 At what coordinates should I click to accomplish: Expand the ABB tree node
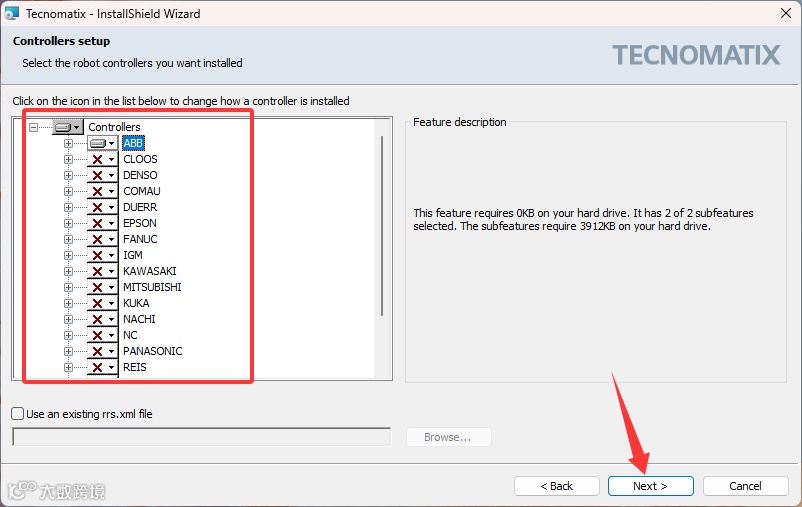(68, 143)
